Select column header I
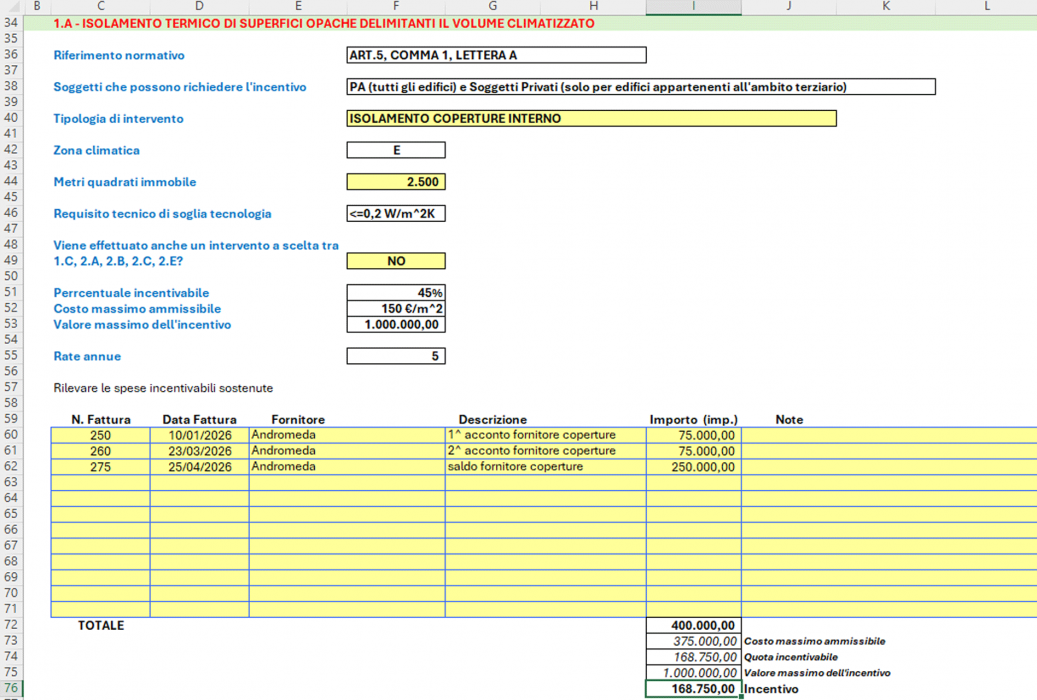Screen dimensions: 1037x700 pos(693,7)
